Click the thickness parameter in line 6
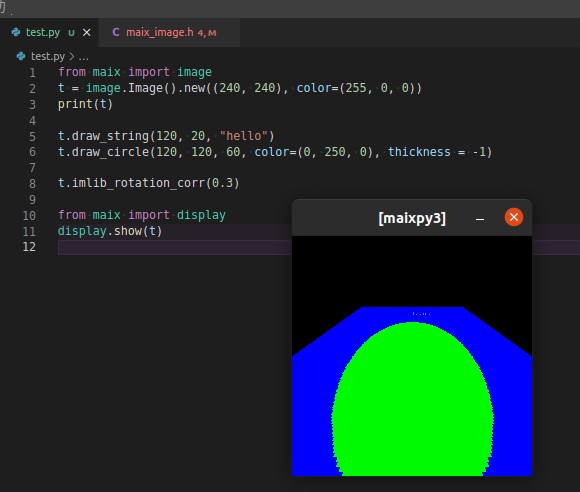The height and width of the screenshot is (492, 580). (419, 152)
